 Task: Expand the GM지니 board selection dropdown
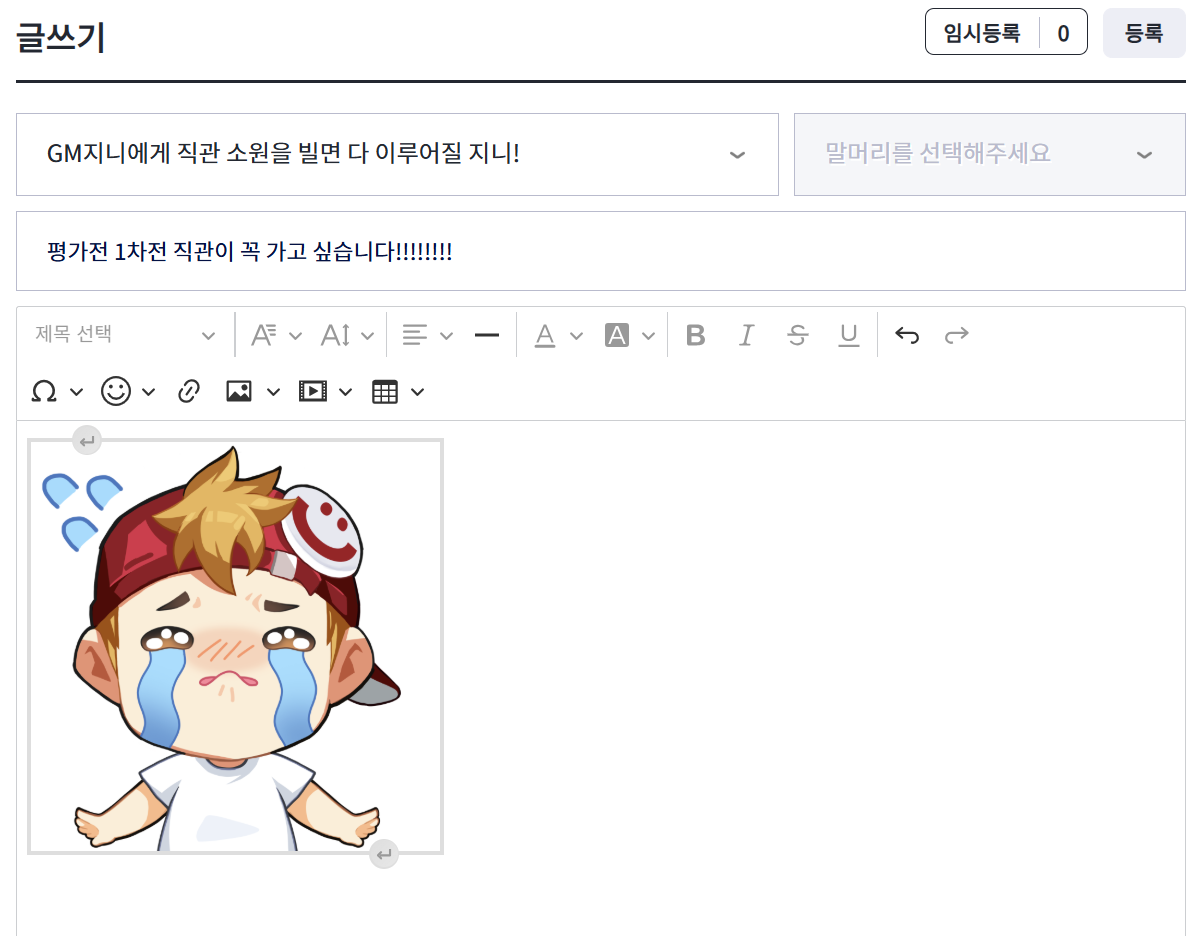(397, 154)
